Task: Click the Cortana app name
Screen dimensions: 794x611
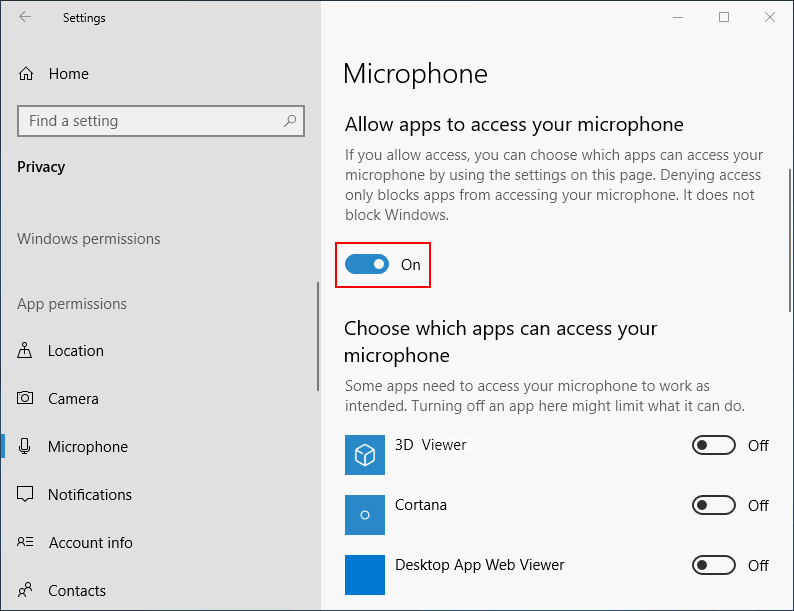Action: [421, 505]
